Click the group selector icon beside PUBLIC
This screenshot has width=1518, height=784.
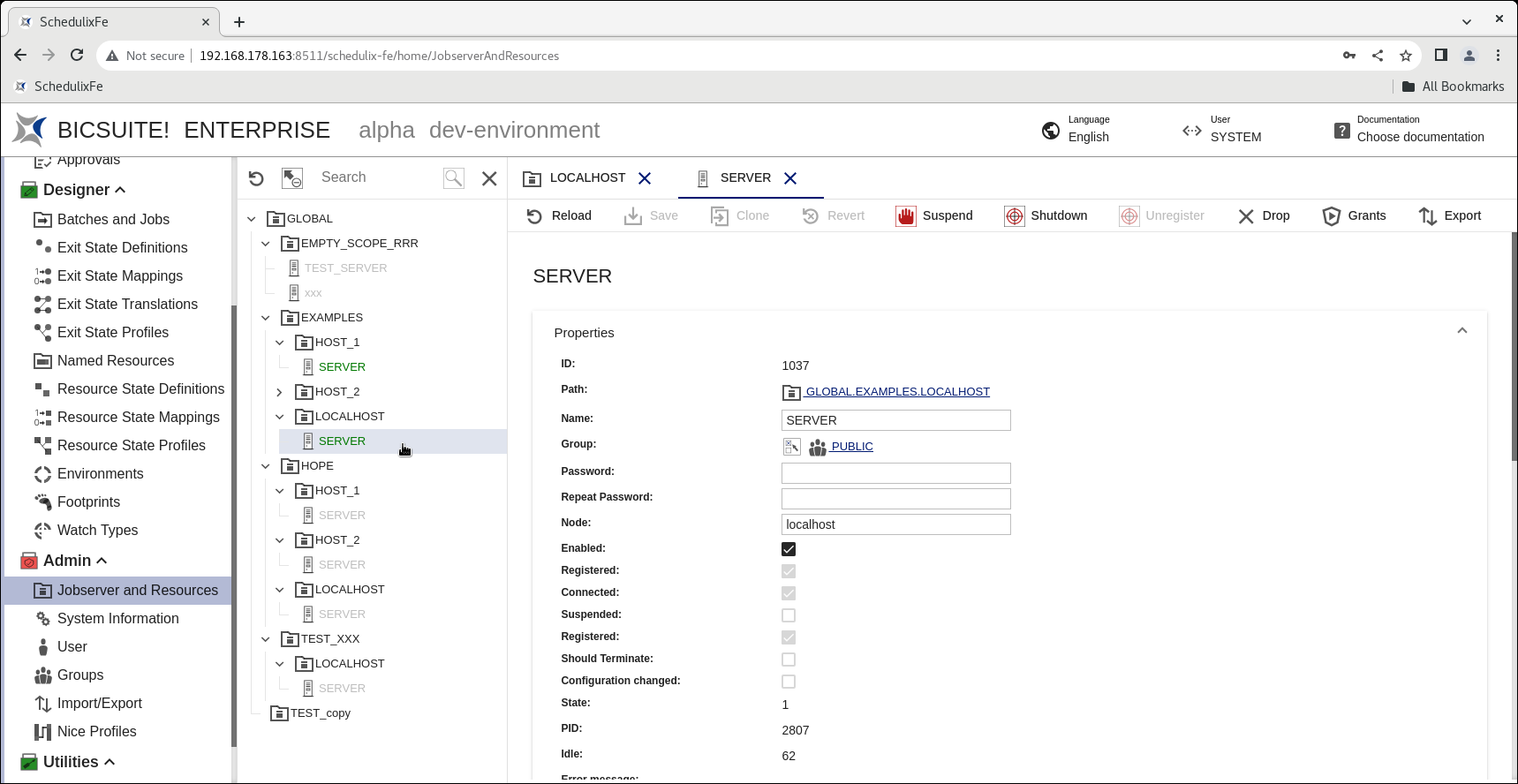[791, 447]
